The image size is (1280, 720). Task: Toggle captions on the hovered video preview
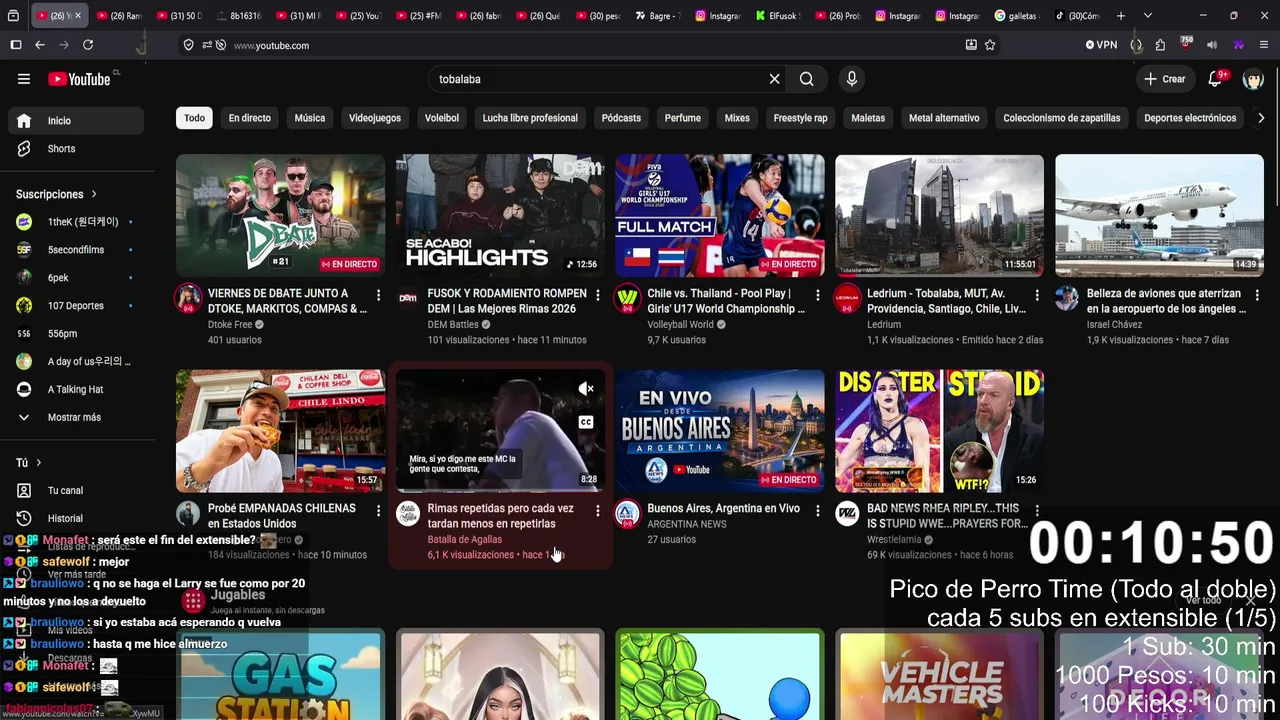click(x=586, y=422)
